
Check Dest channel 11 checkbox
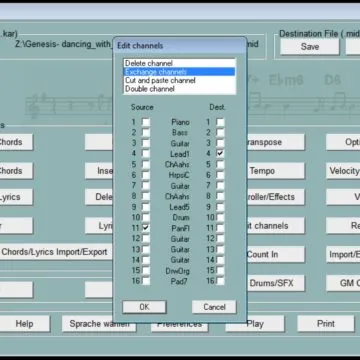pyautogui.click(x=220, y=228)
